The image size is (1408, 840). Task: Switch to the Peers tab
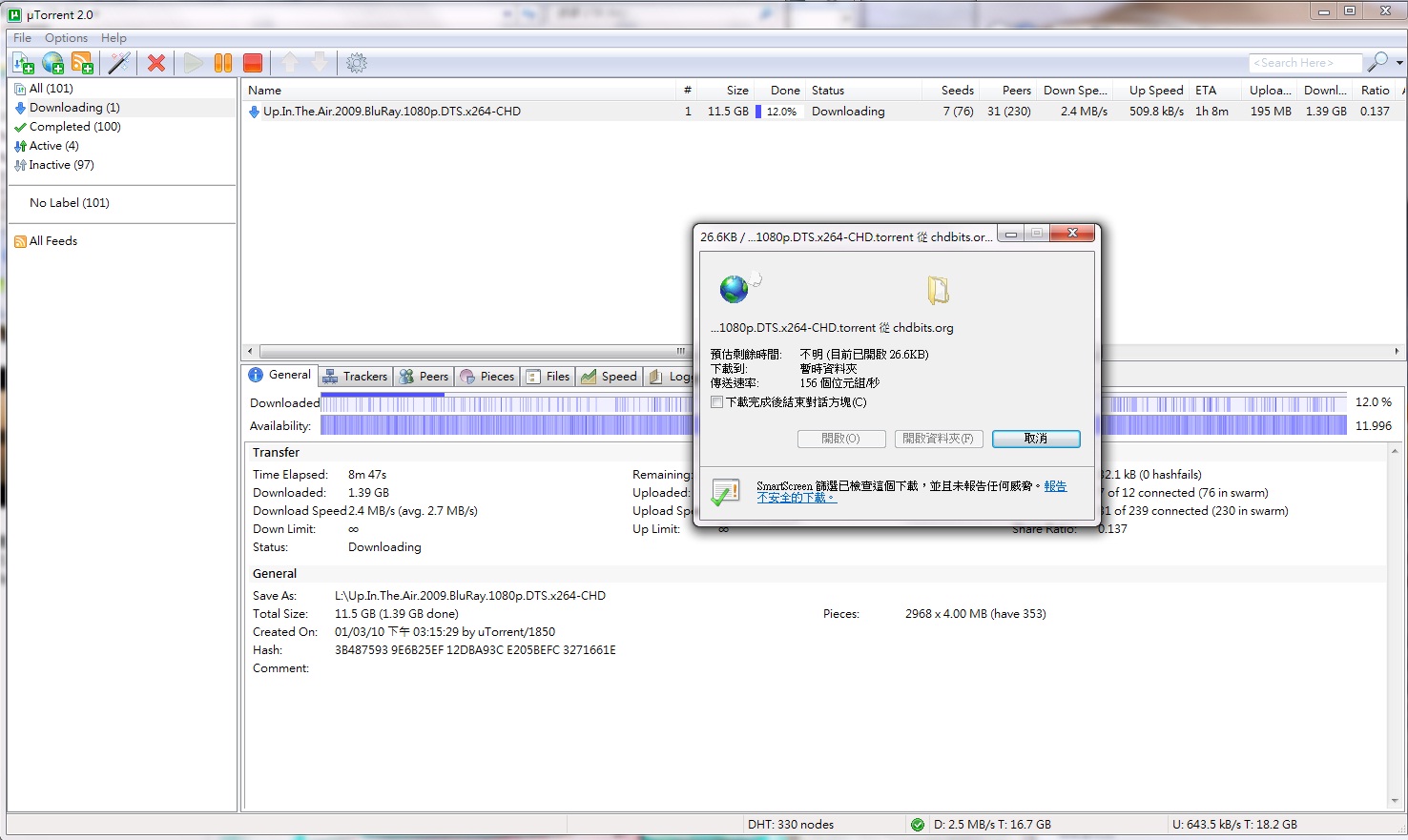[x=424, y=377]
